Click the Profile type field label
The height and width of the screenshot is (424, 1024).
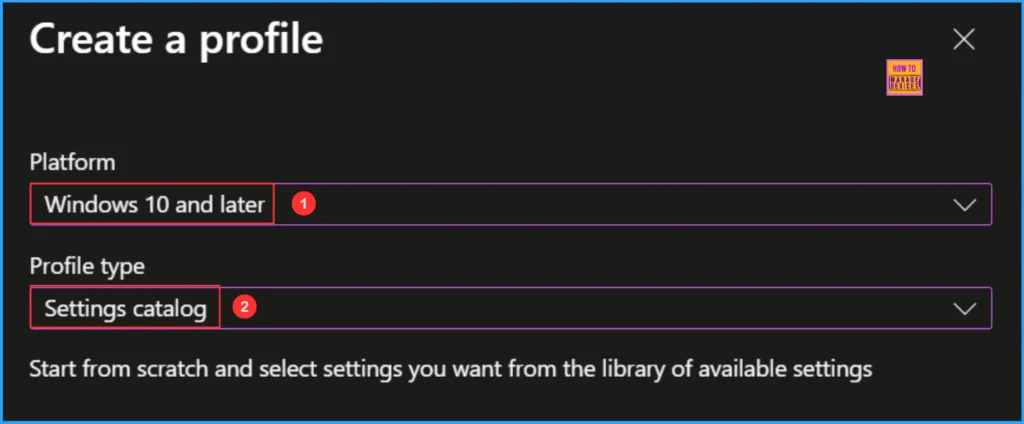(87, 266)
